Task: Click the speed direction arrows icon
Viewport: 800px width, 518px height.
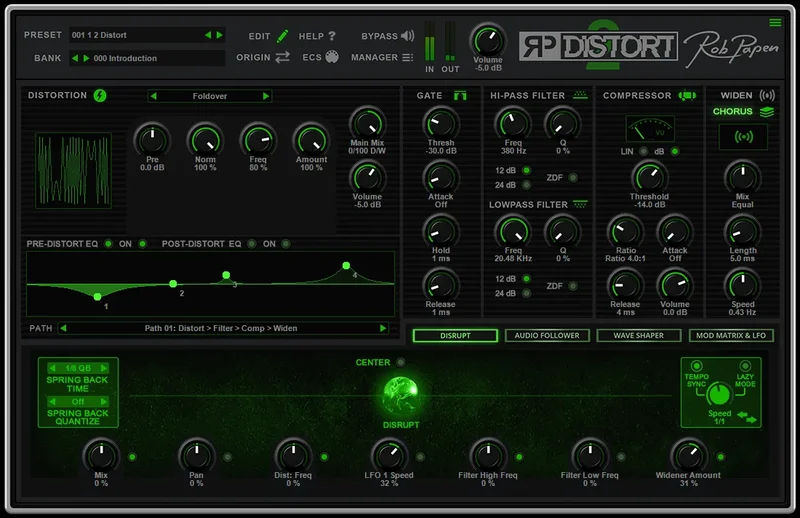Action: [x=747, y=417]
